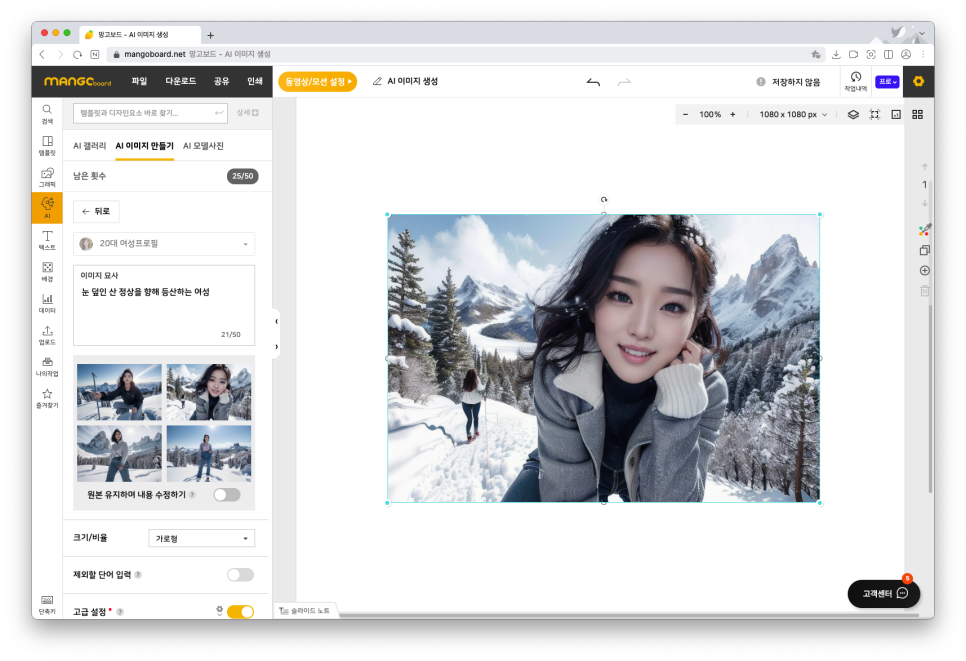The height and width of the screenshot is (661, 966).
Task: Open the 데이터 chart data panel
Action: [47, 303]
